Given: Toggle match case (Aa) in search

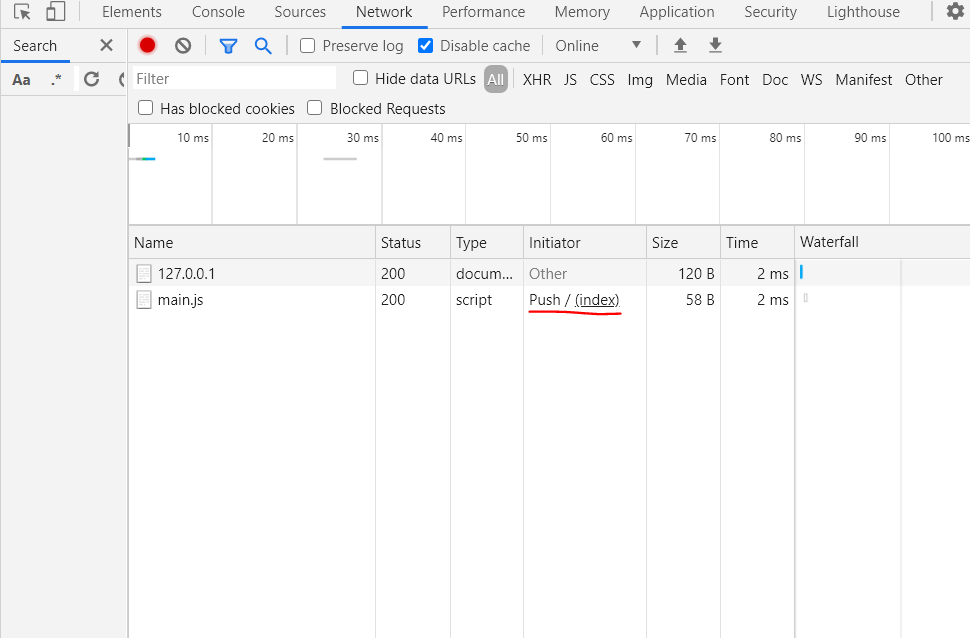Looking at the screenshot, I should click(21, 80).
